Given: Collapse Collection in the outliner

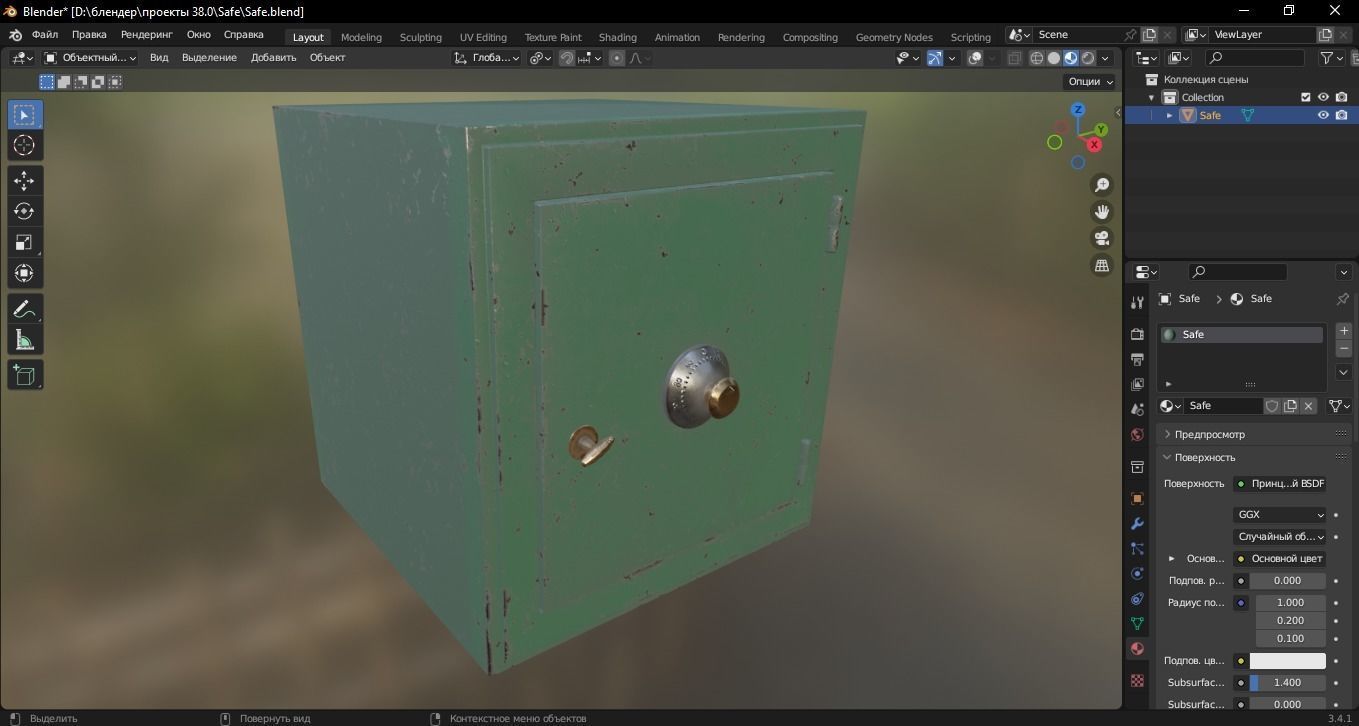Looking at the screenshot, I should [1151, 97].
